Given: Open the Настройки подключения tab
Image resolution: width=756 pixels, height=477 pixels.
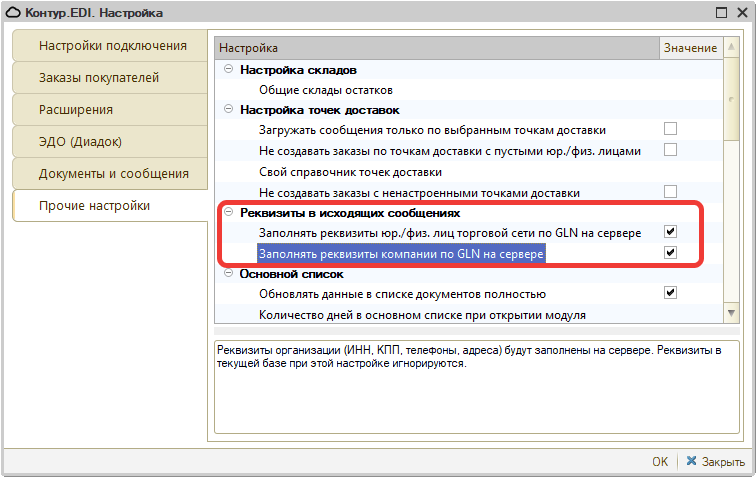Looking at the screenshot, I should (x=112, y=46).
